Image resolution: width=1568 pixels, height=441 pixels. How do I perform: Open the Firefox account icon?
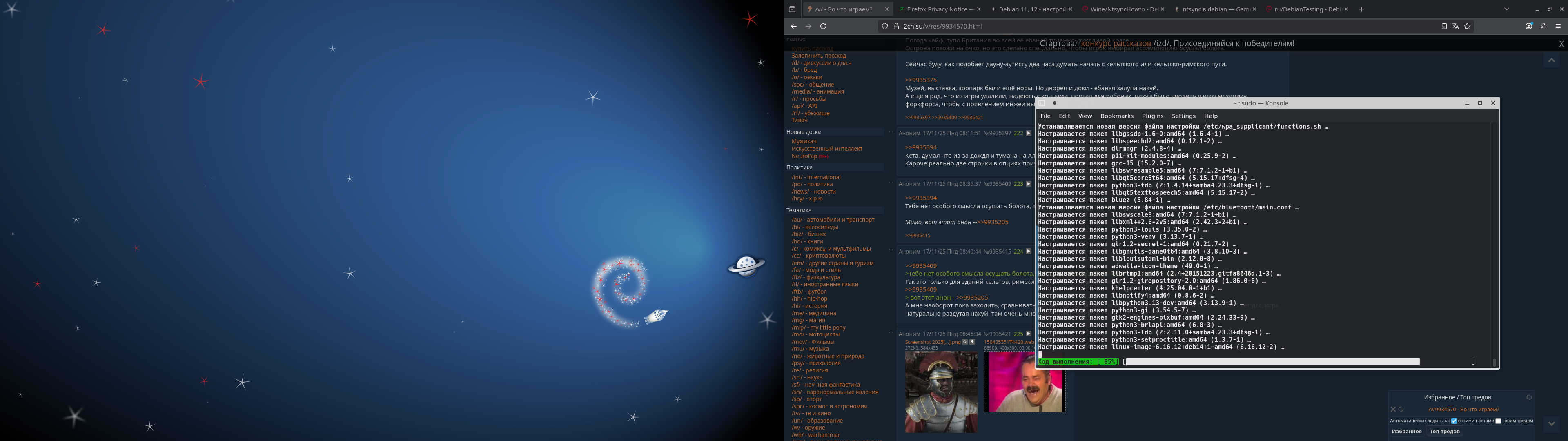1528,26
